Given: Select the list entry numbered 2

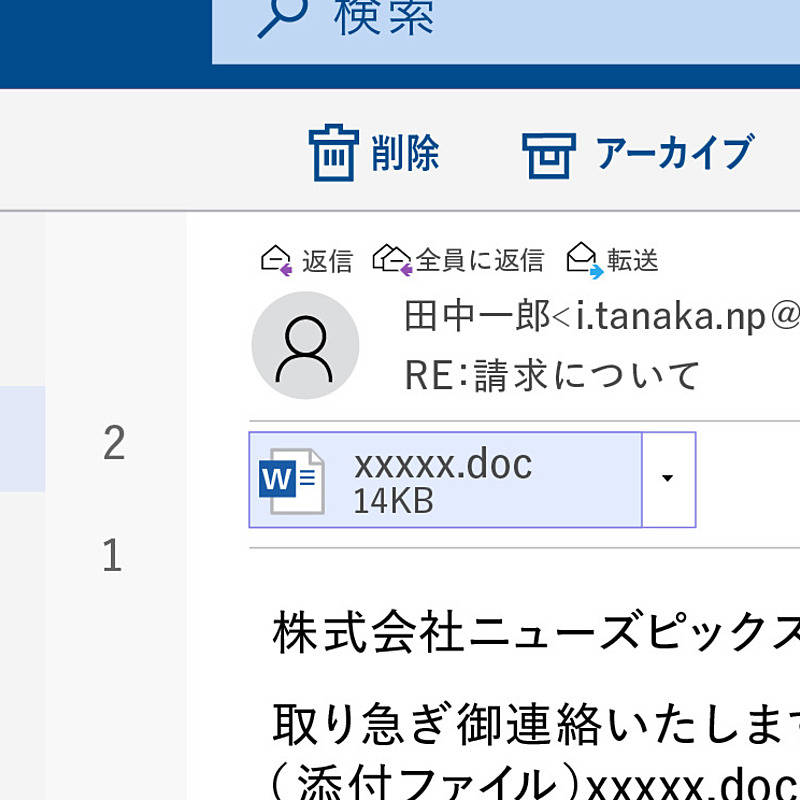Looking at the screenshot, I should 114,443.
